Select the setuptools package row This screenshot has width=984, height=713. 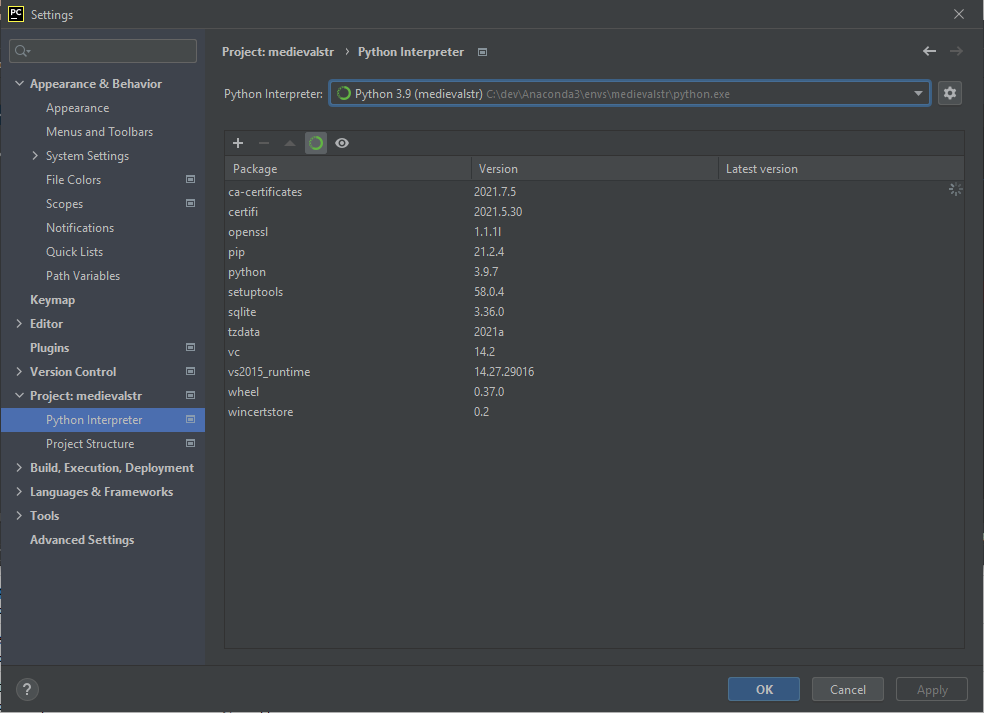(594, 292)
